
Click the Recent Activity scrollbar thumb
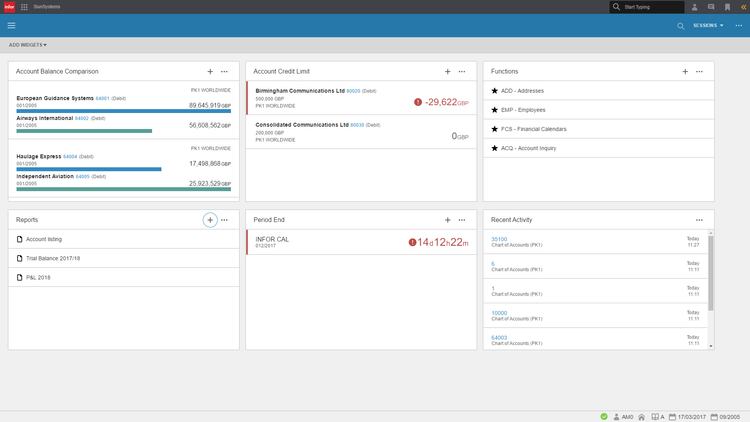(x=710, y=273)
